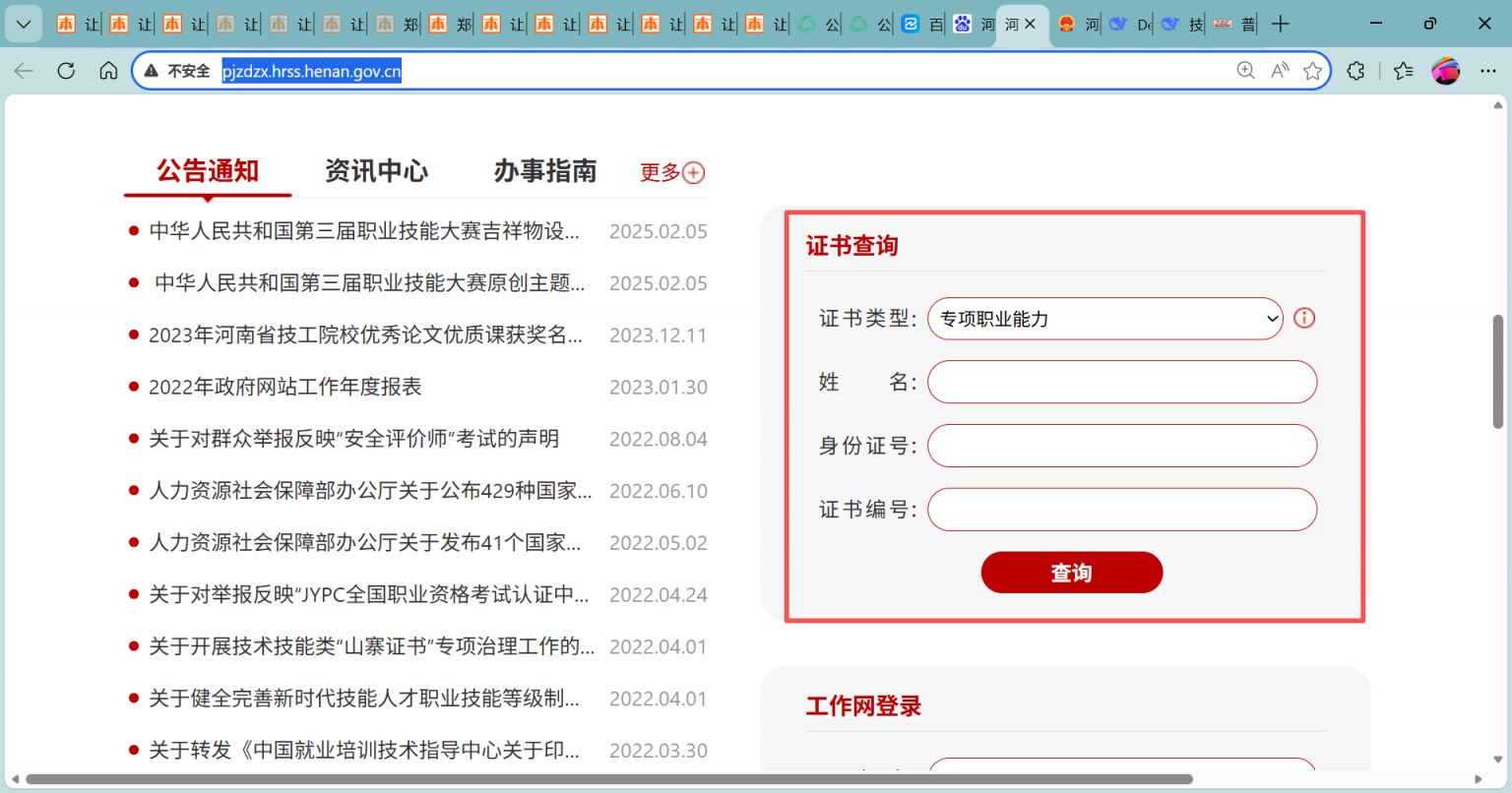Open notice about 发布41个国家
The width and height of the screenshot is (1512, 793).
364,543
